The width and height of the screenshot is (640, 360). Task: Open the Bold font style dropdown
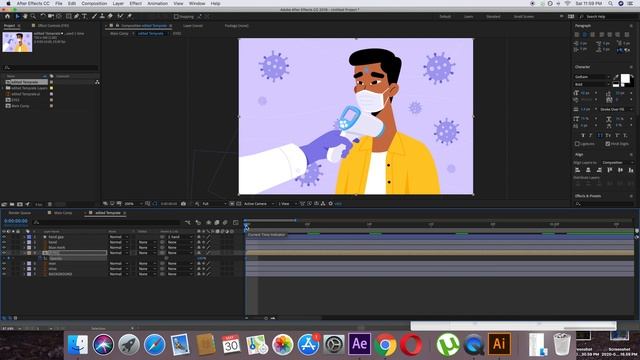(592, 84)
